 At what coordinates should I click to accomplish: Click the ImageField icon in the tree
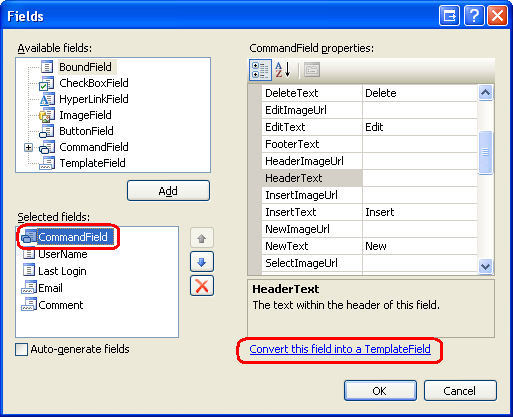pyautogui.click(x=47, y=115)
